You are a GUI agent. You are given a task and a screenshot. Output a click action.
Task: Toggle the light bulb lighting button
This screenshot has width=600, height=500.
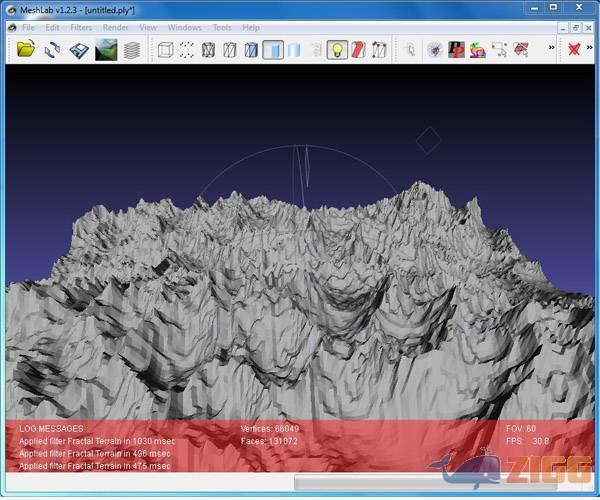[x=338, y=48]
